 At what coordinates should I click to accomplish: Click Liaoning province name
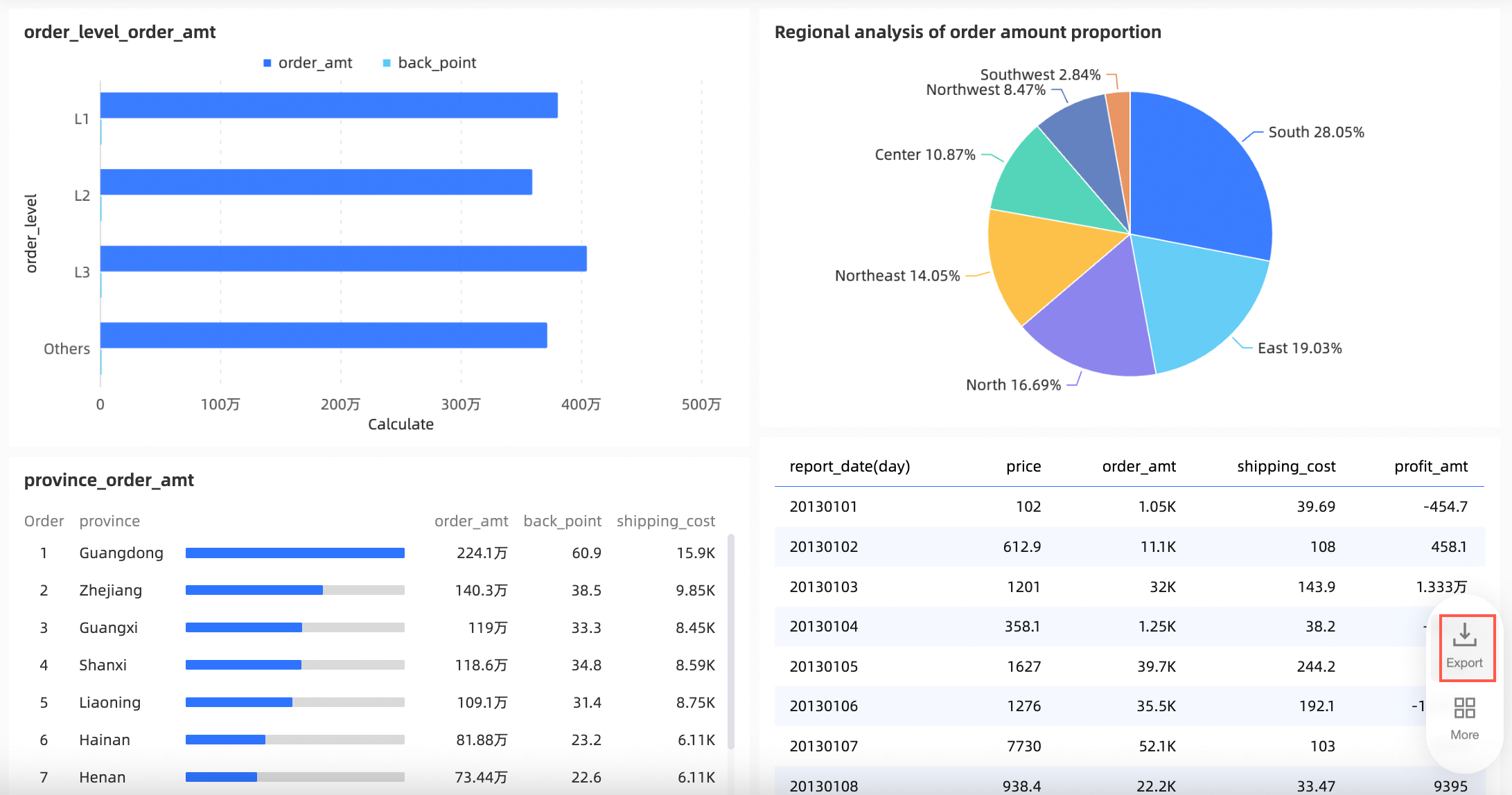click(x=109, y=702)
